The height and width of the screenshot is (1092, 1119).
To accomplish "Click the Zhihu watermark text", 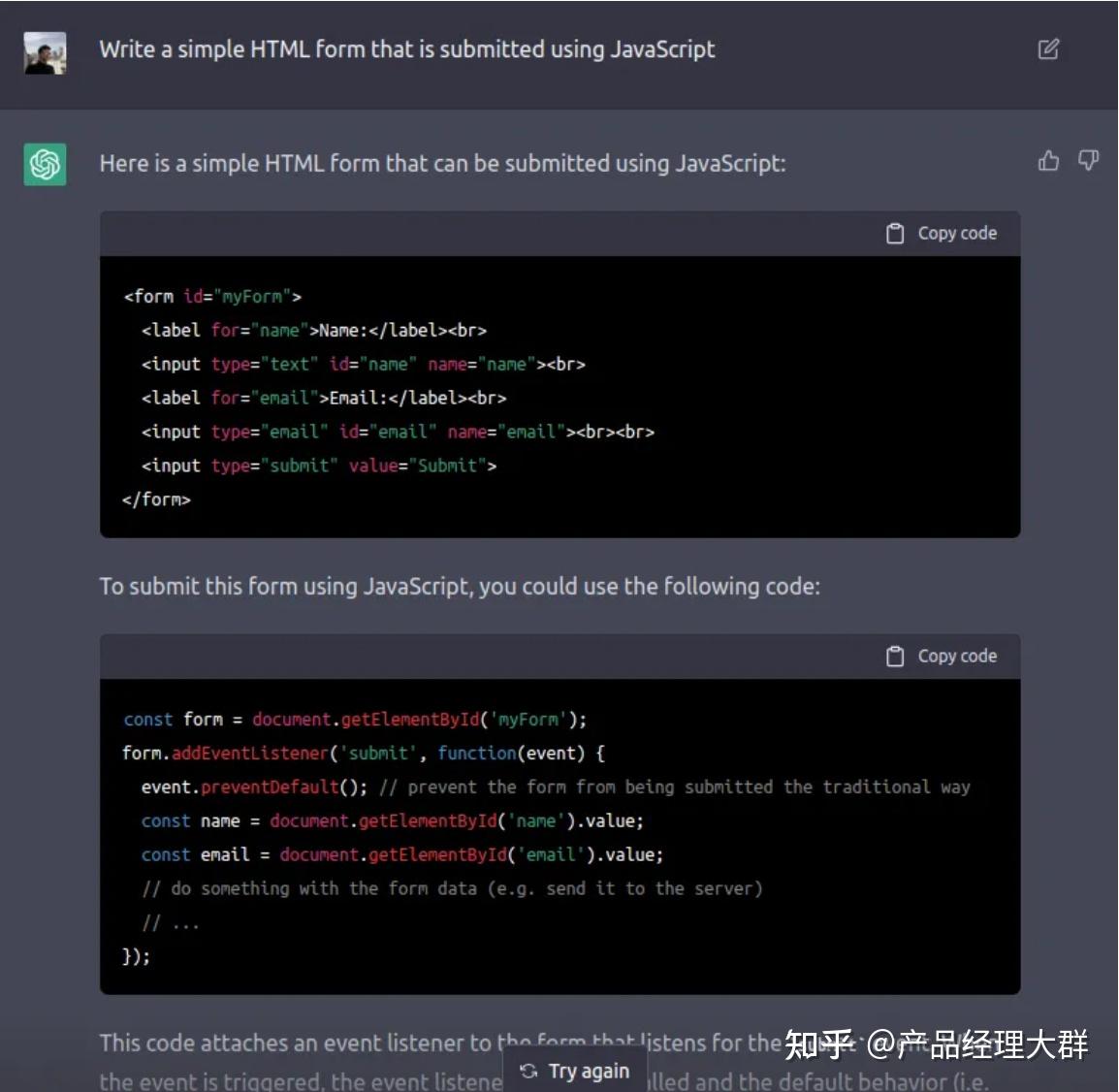I will [937, 1044].
